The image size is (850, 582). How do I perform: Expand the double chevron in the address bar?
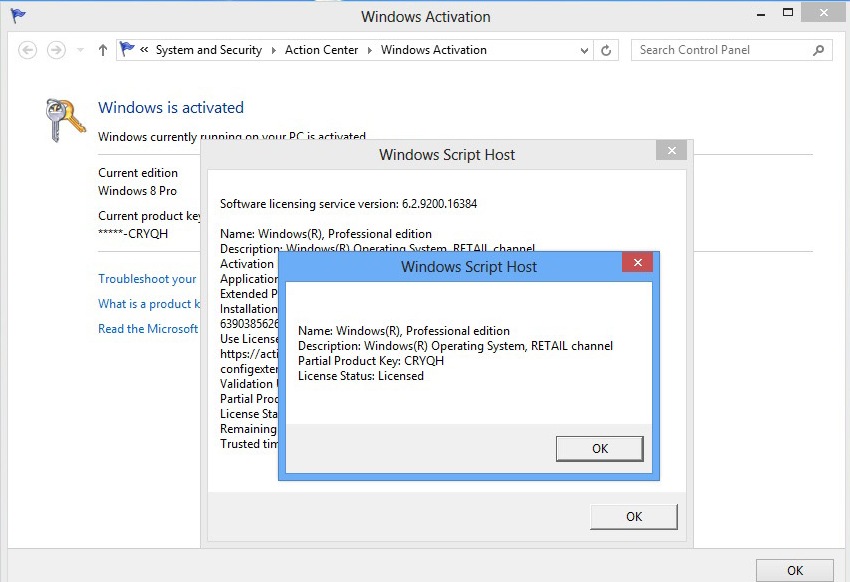pyautogui.click(x=145, y=50)
